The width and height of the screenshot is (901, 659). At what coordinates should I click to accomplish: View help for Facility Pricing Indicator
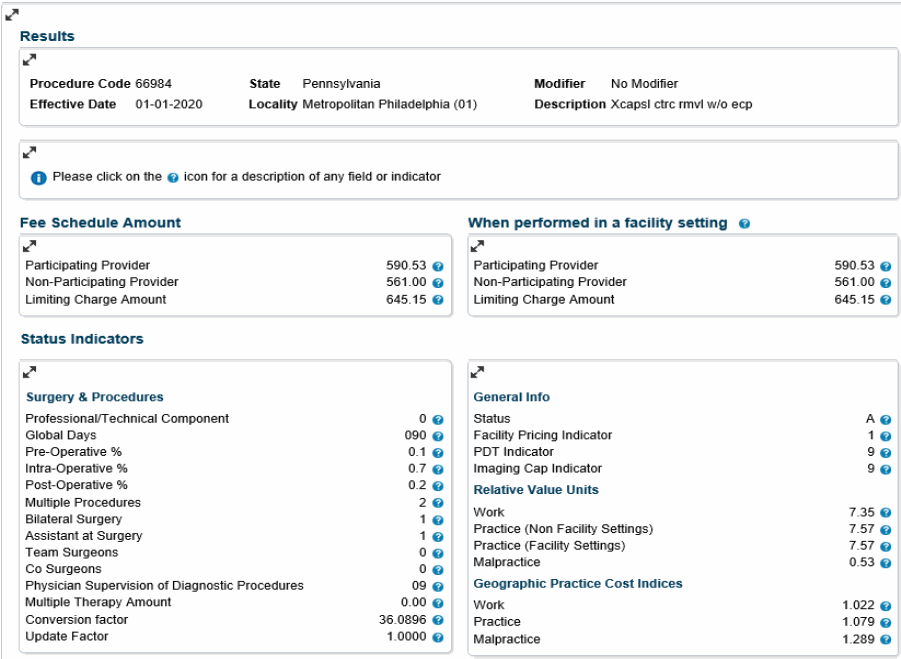point(886,435)
